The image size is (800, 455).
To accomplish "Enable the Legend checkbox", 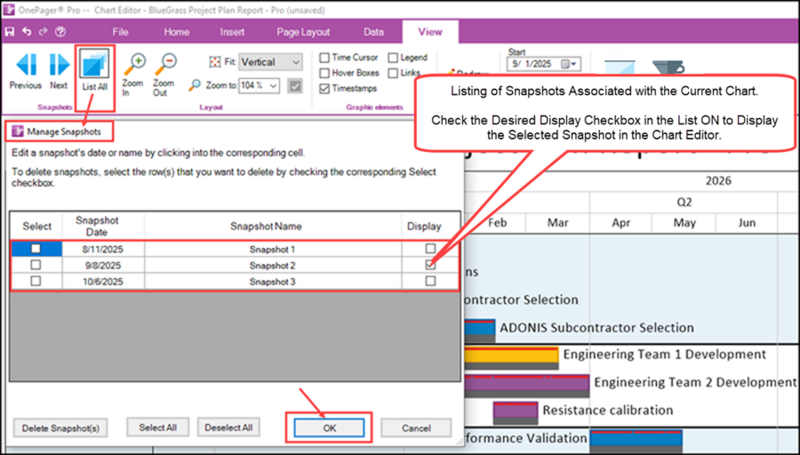I will (x=392, y=58).
